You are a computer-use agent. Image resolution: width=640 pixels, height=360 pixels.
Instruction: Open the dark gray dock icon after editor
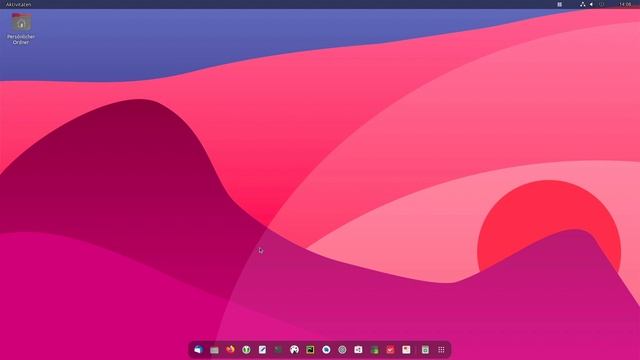point(278,350)
